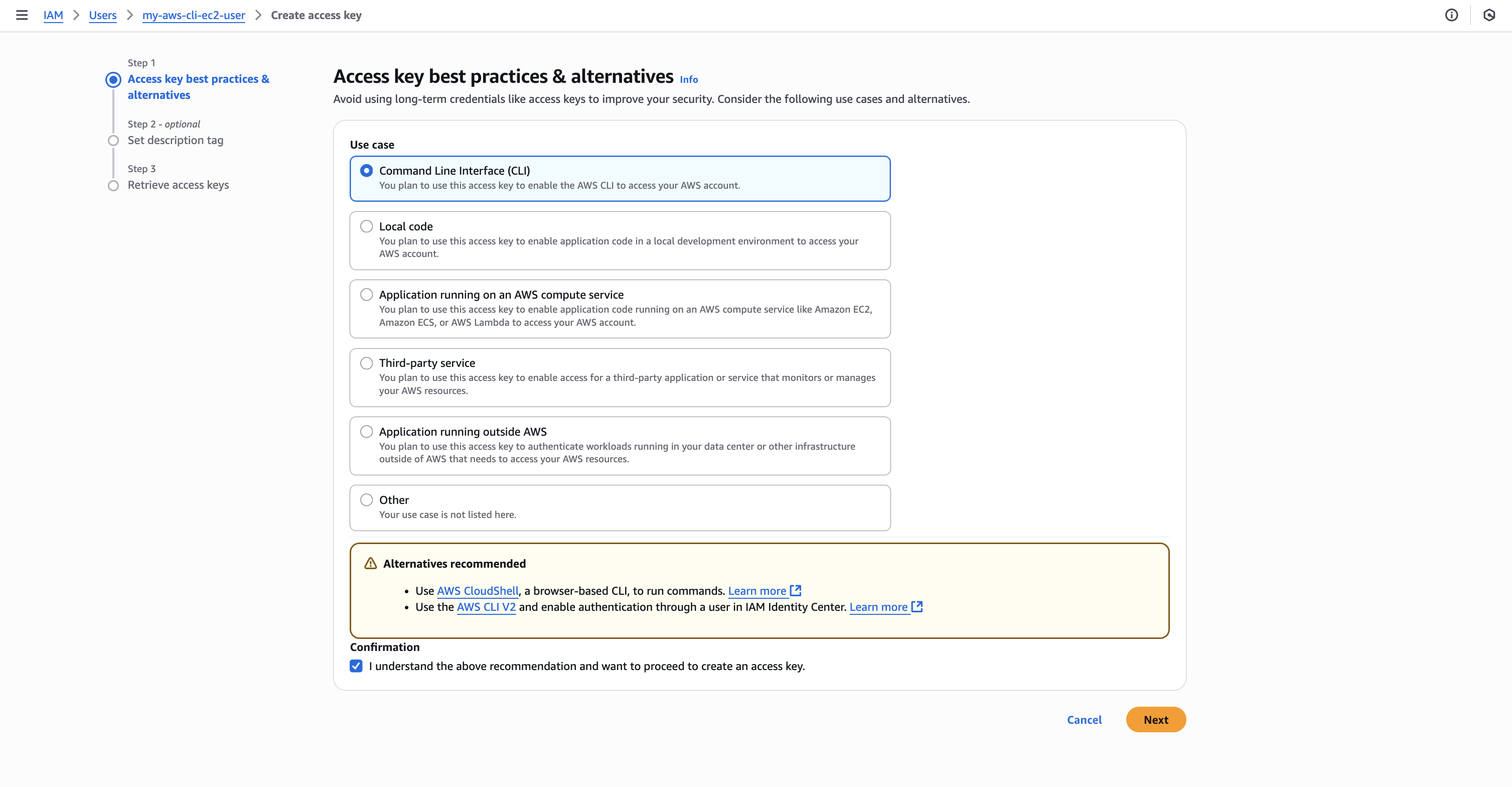Screen dimensions: 1512x787
Task: Select the Other use case radio option
Action: click(x=366, y=500)
